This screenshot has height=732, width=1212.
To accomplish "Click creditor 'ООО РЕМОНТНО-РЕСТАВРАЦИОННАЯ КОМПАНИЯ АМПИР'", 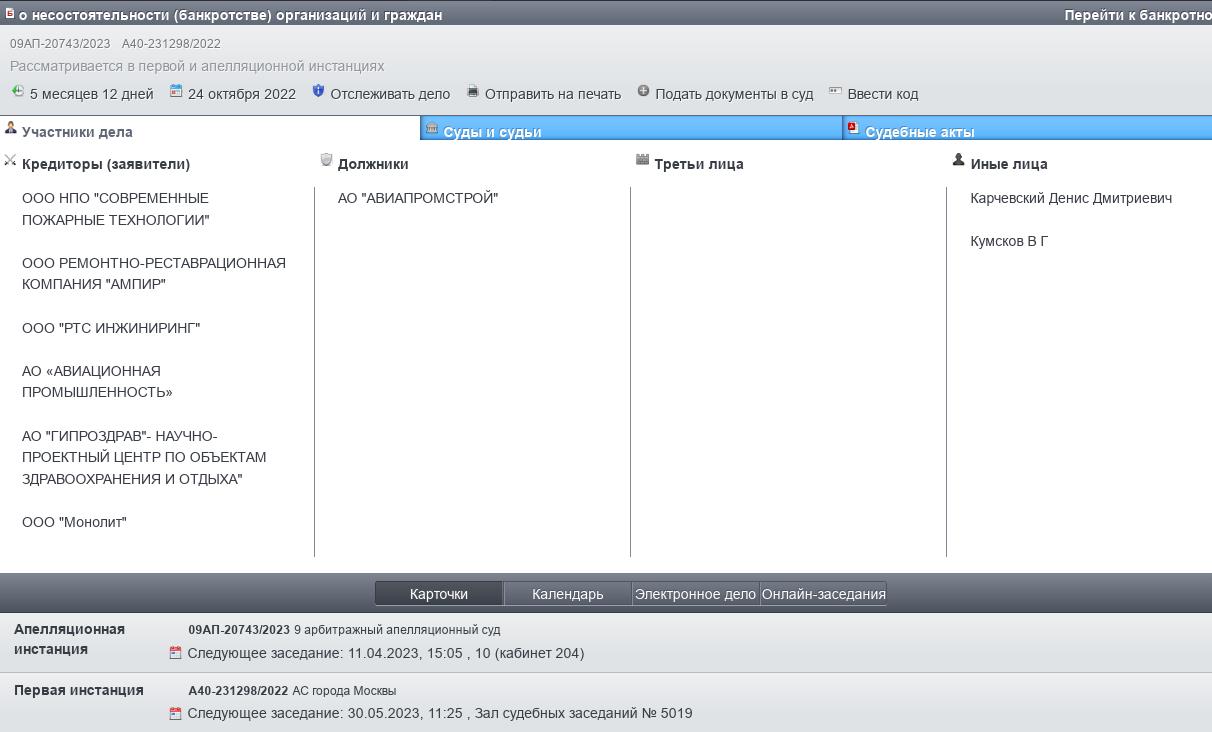I will (154, 274).
